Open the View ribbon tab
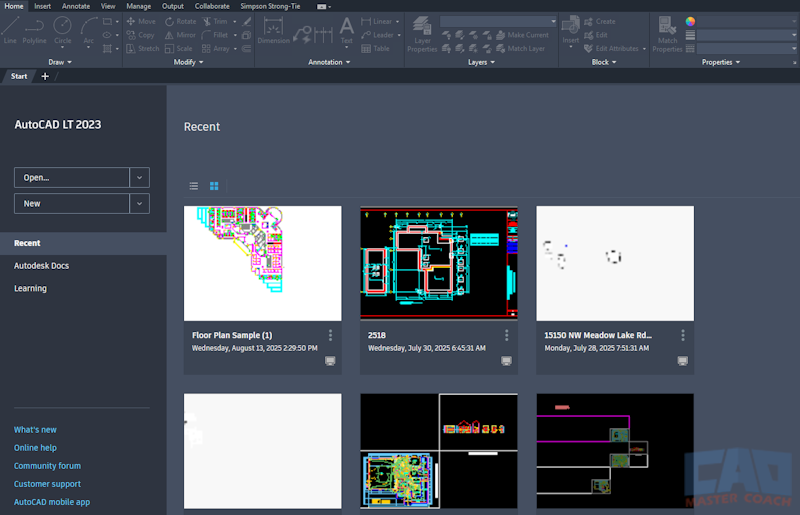Screen dimensions: 800x515 [x=108, y=6]
